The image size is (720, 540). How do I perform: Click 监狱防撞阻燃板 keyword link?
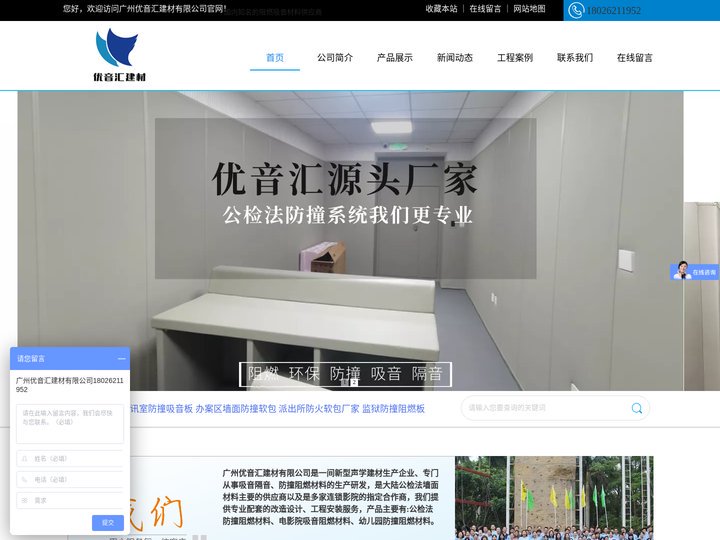(x=393, y=409)
